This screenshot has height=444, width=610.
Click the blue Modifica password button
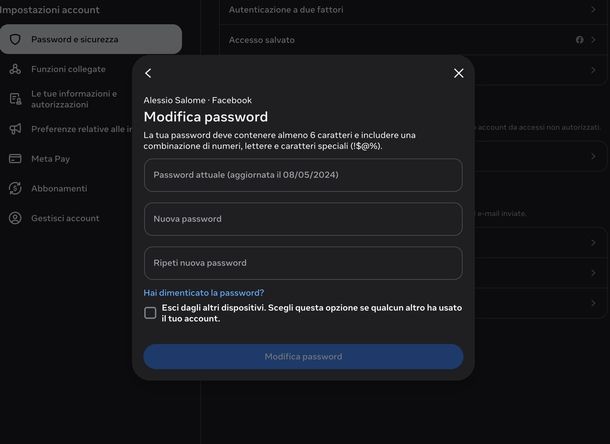303,356
